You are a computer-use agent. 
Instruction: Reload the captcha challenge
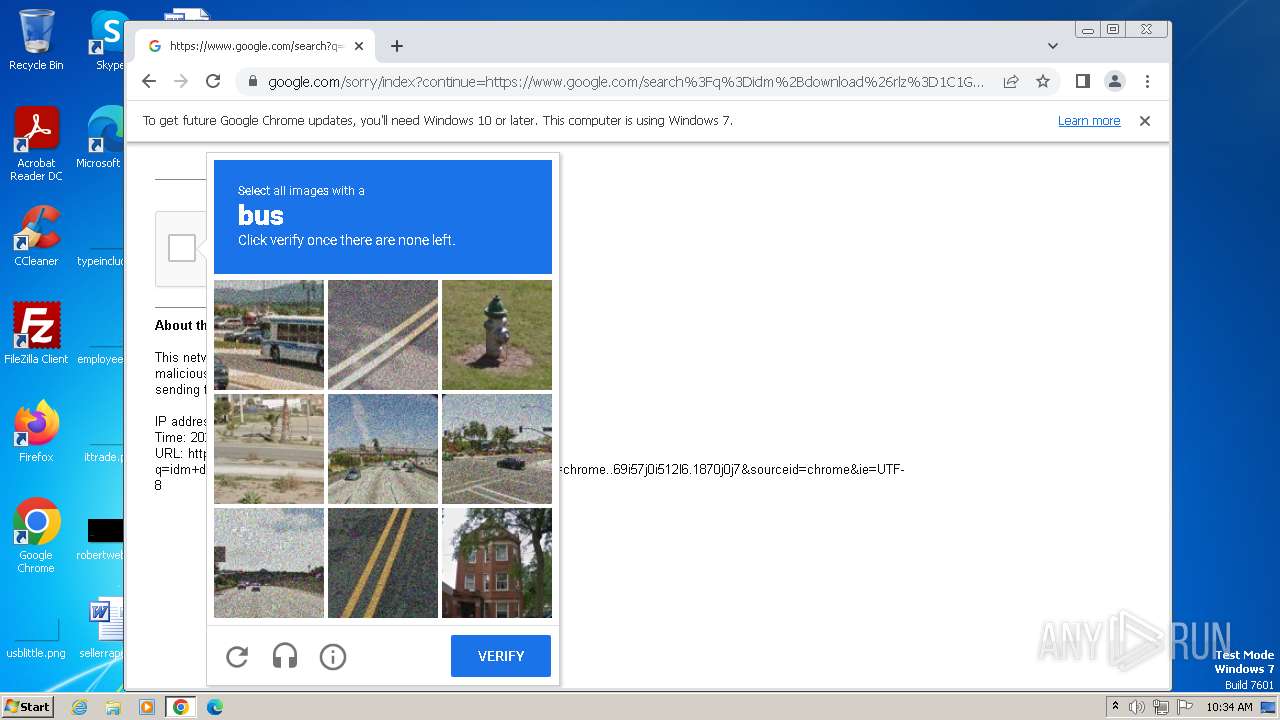(x=237, y=656)
